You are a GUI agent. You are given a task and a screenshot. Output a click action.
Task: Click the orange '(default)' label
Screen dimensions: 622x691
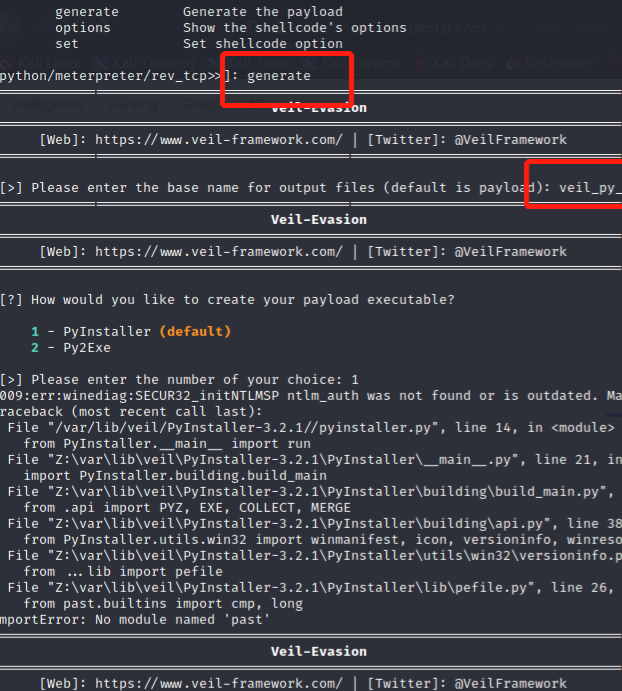[x=195, y=331]
